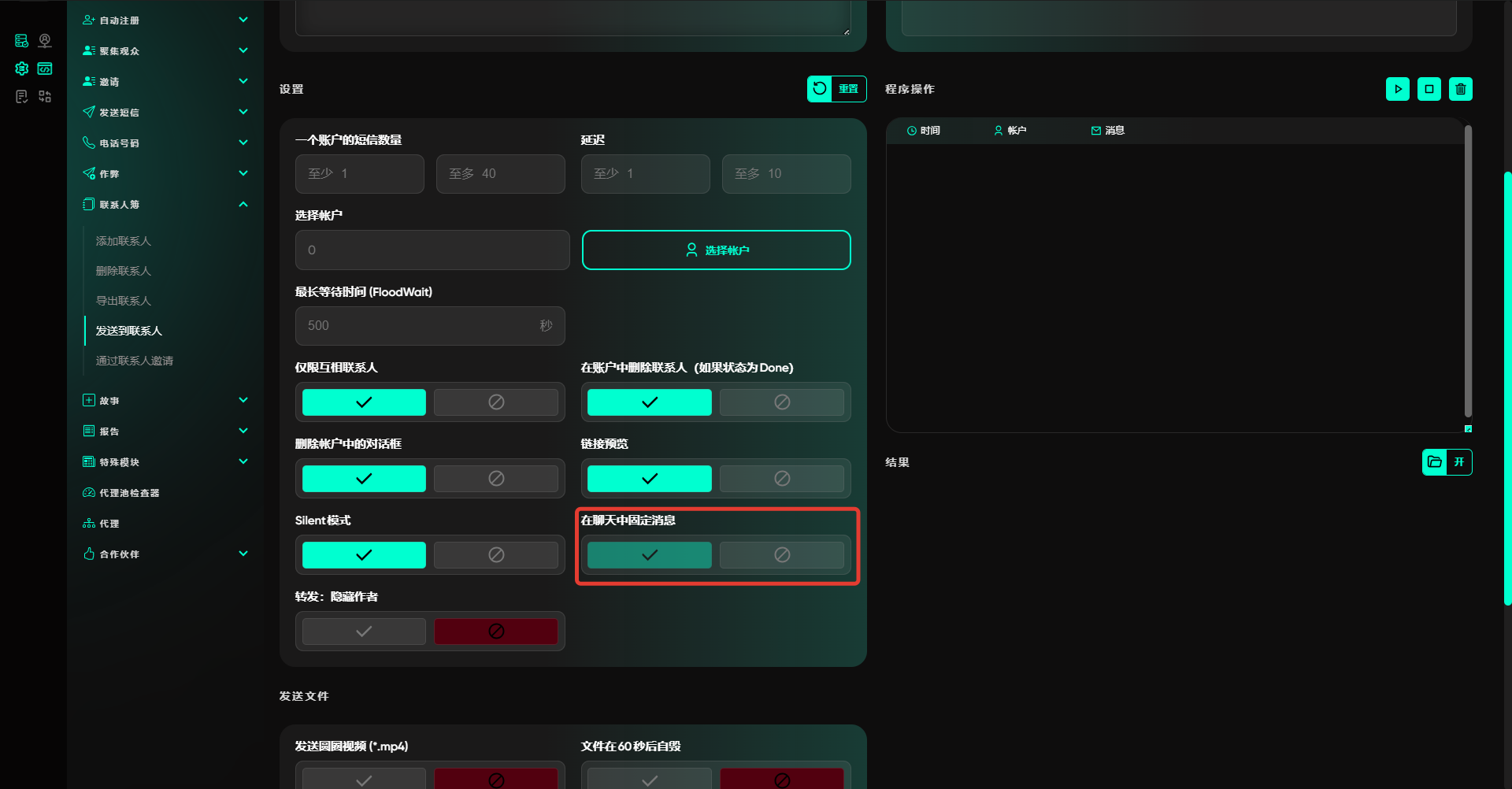The height and width of the screenshot is (789, 1512).
Task: Open the document checklist icon in sidebar
Action: pos(22,97)
